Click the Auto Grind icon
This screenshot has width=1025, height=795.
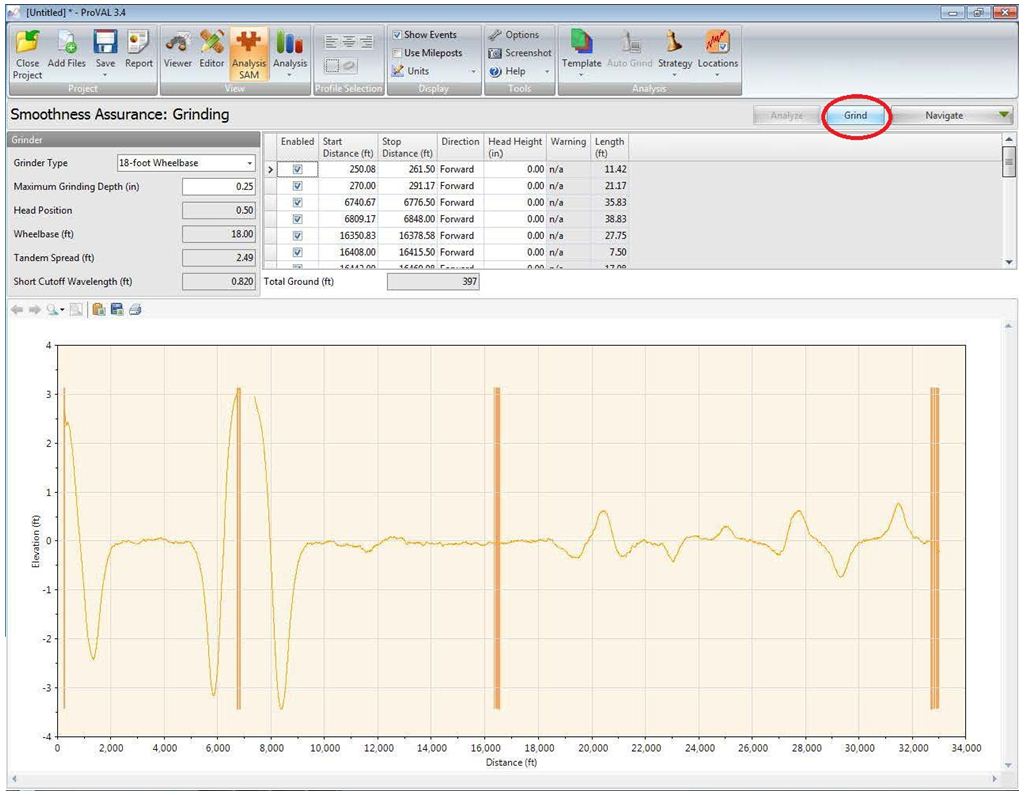(x=630, y=42)
